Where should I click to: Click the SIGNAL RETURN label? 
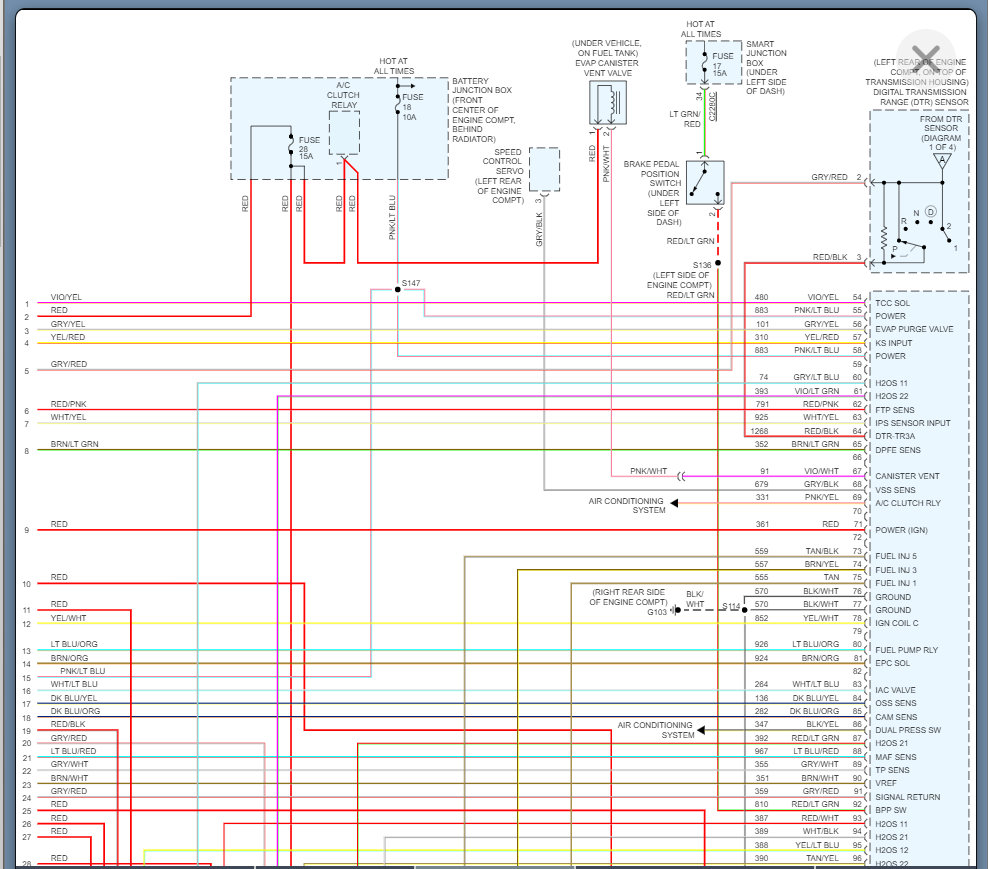click(907, 797)
